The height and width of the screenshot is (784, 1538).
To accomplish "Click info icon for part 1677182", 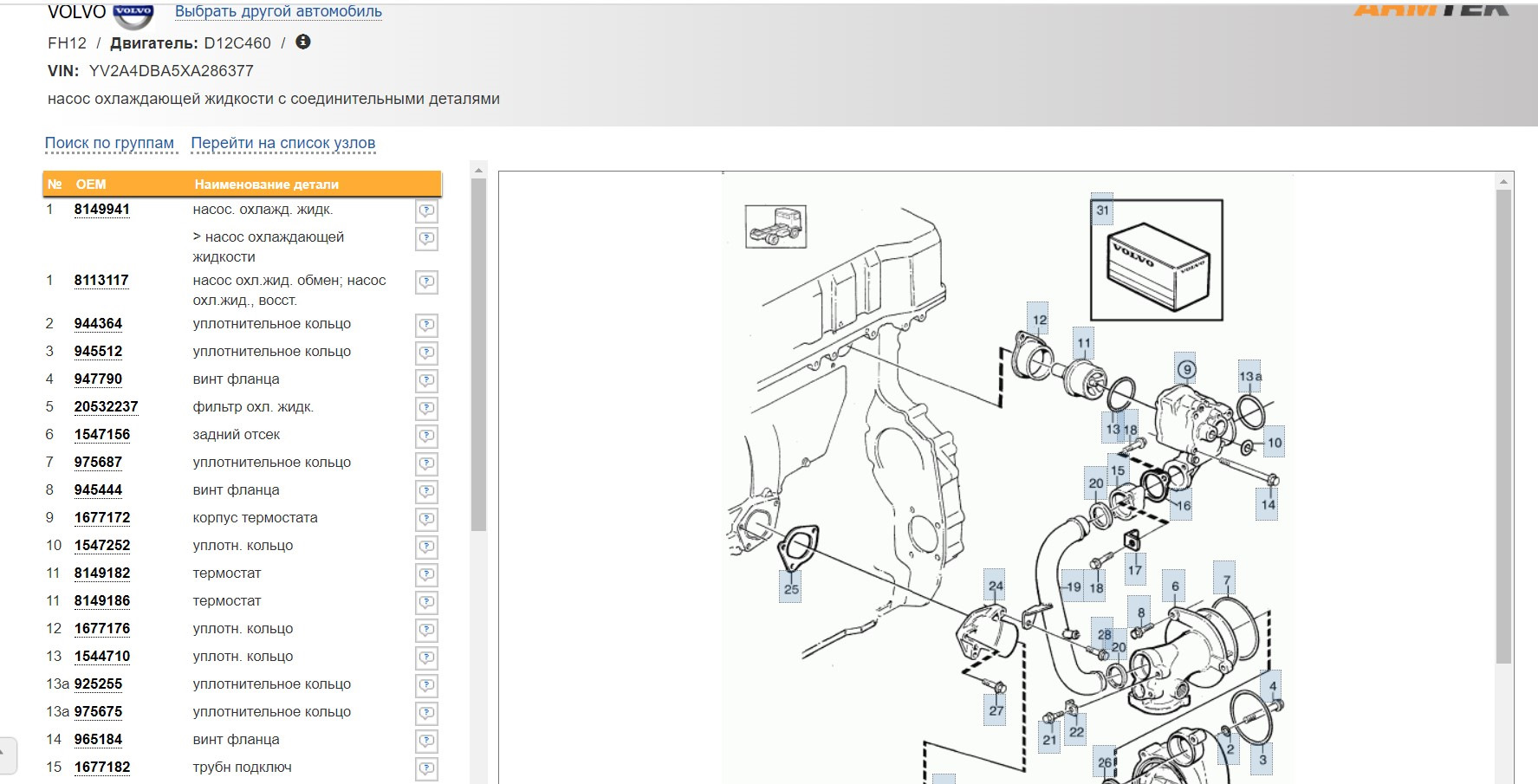I will click(x=426, y=769).
